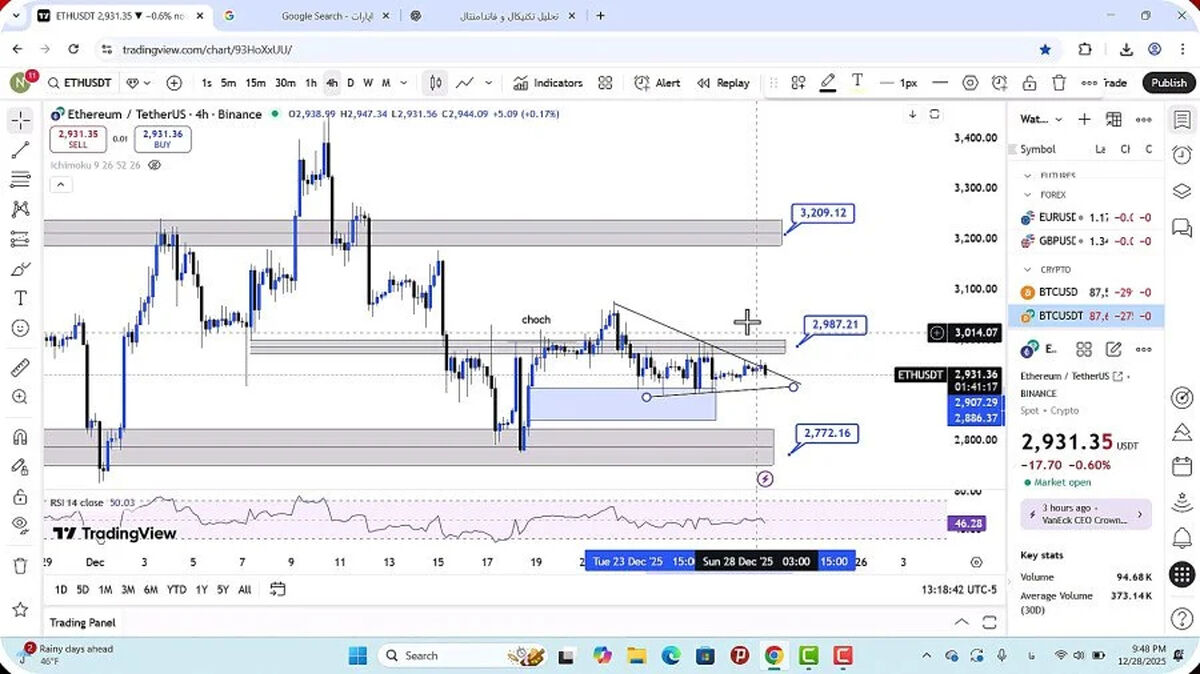The height and width of the screenshot is (674, 1200).
Task: Select the ruler measure tool
Action: coord(20,367)
